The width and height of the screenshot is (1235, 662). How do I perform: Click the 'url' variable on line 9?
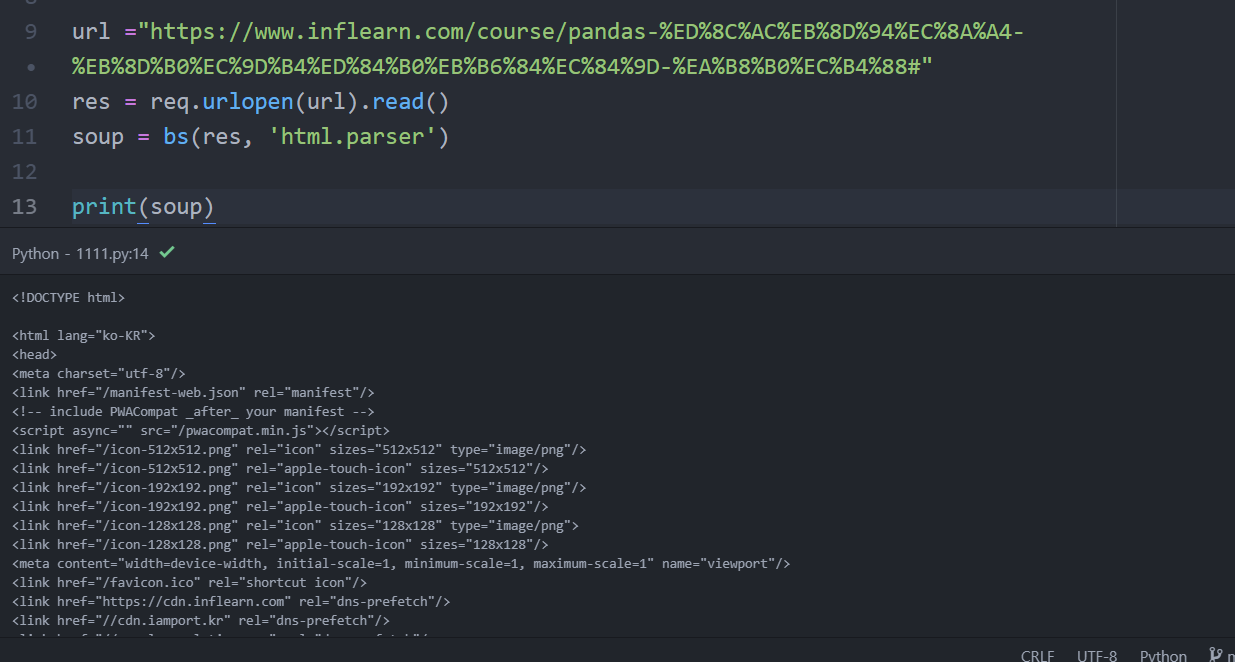[91, 32]
